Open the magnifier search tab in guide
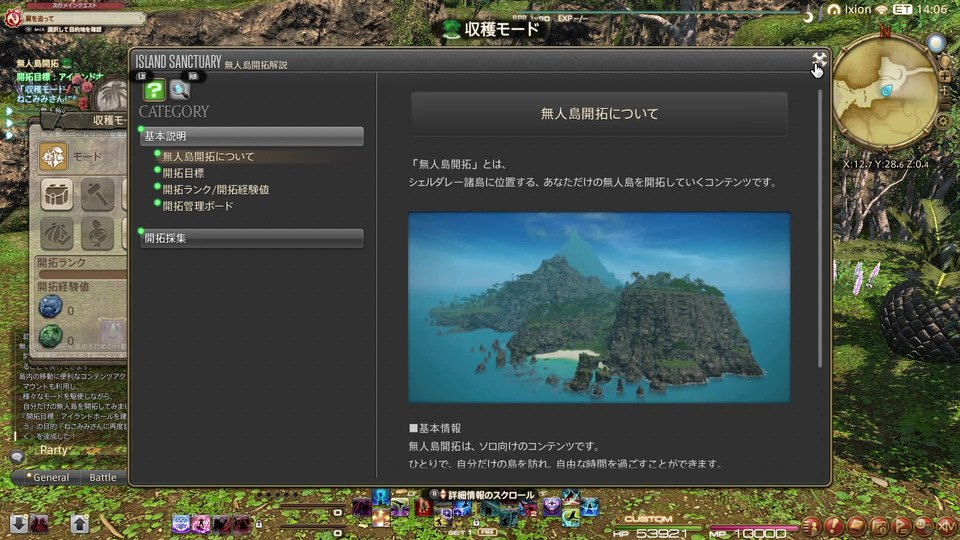This screenshot has height=540, width=960. click(179, 91)
